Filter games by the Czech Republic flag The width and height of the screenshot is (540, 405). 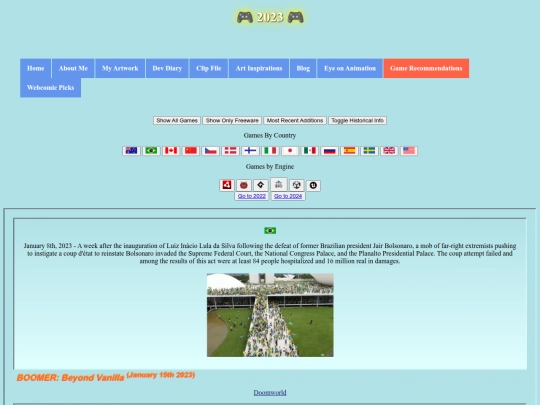click(211, 151)
